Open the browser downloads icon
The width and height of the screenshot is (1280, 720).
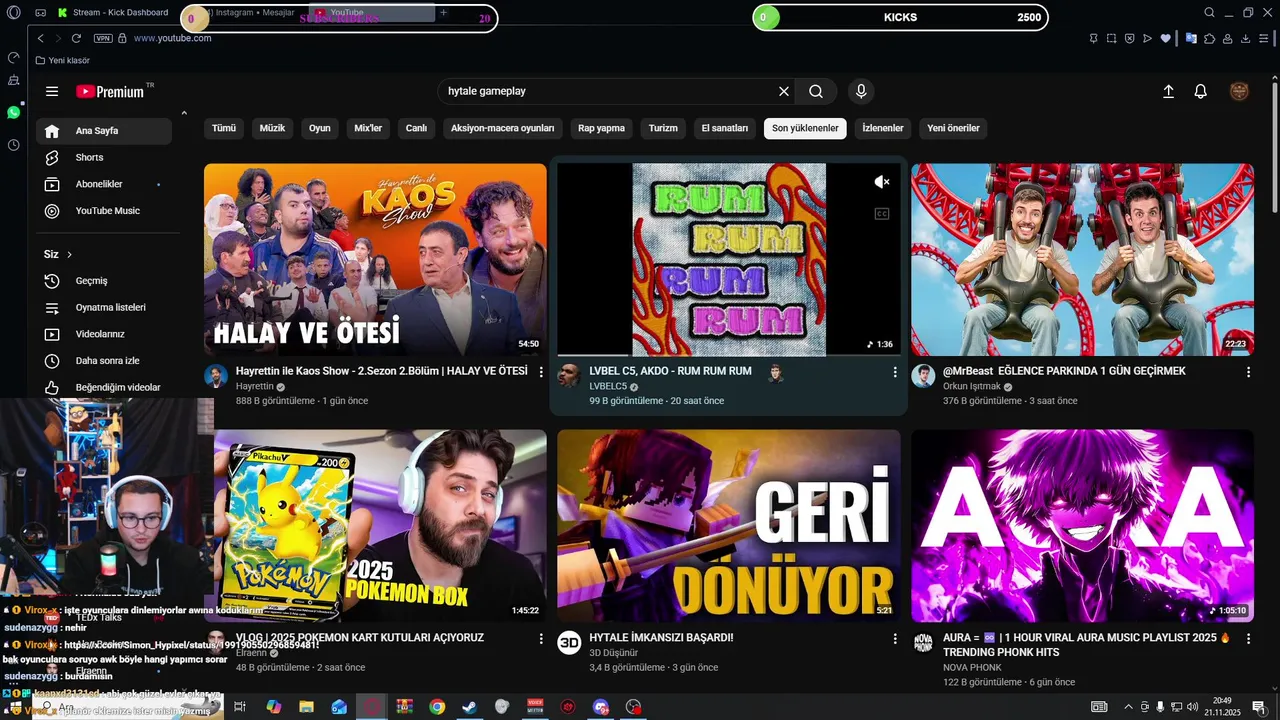[x=1246, y=38]
